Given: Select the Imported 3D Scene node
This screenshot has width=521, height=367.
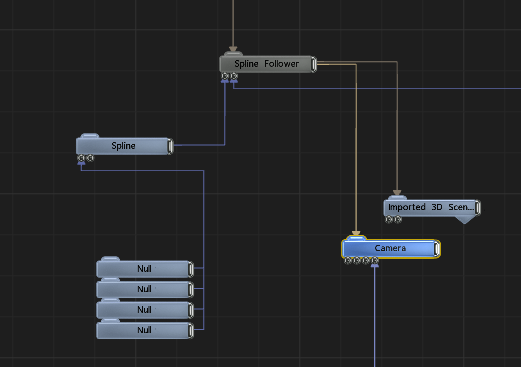Looking at the screenshot, I should [x=432, y=207].
